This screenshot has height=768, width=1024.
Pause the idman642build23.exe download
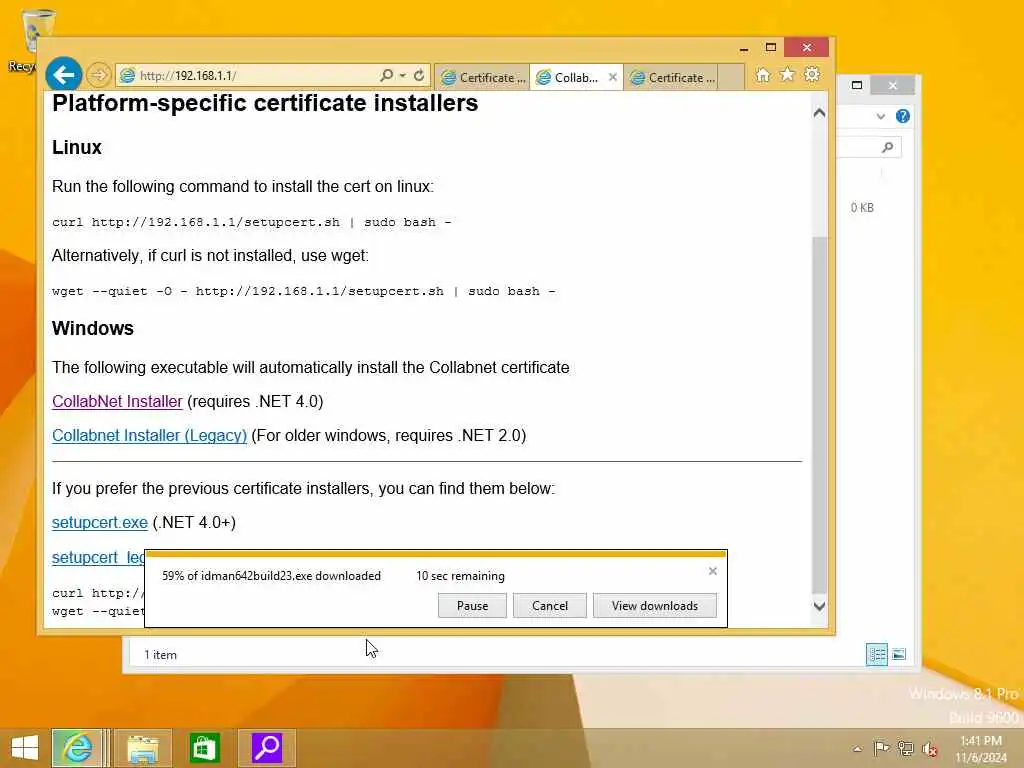point(472,605)
